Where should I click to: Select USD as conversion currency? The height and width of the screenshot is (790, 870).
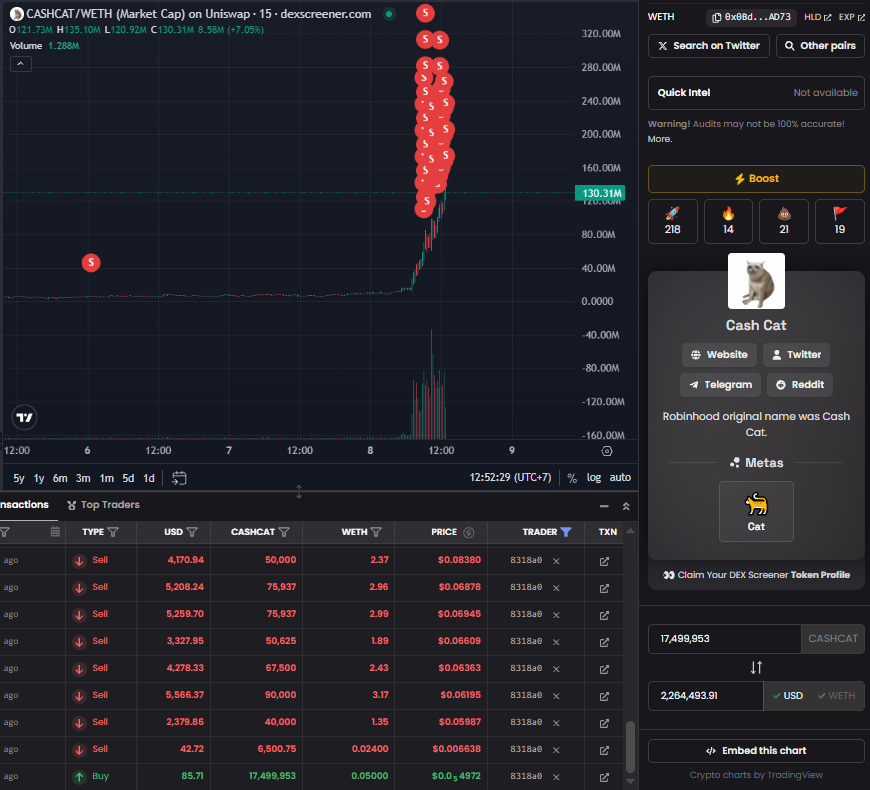pyautogui.click(x=788, y=696)
